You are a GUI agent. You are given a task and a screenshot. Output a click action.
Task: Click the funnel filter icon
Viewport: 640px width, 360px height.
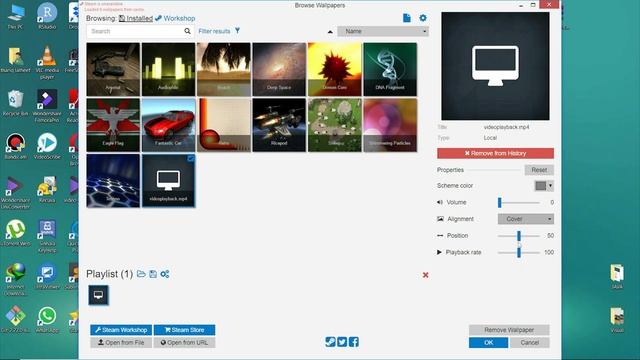(237, 31)
